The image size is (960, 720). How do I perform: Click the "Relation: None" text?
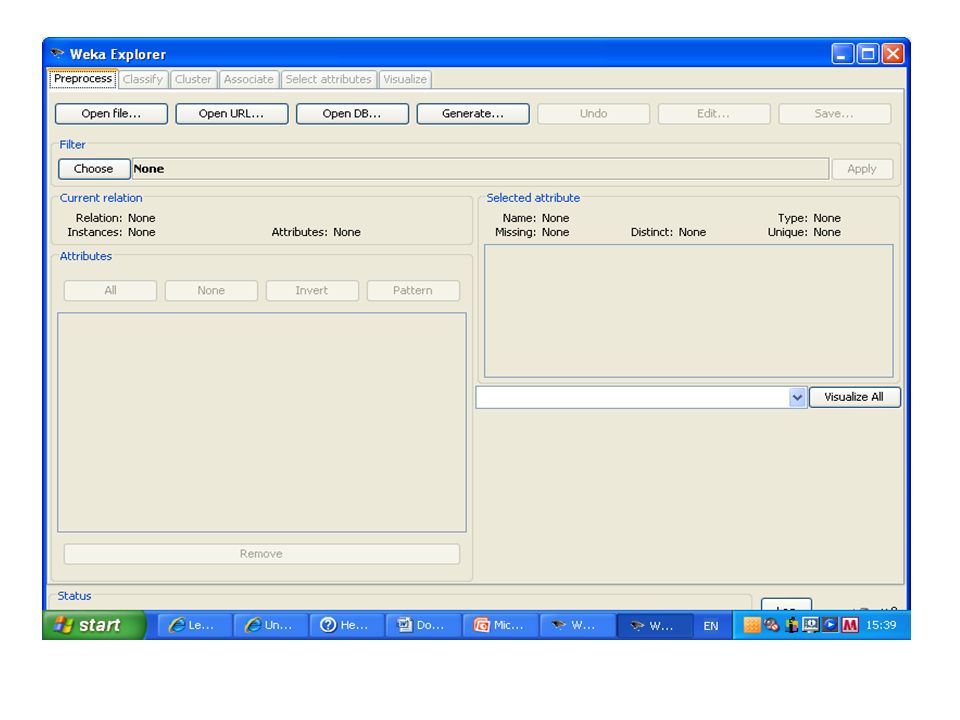(116, 218)
